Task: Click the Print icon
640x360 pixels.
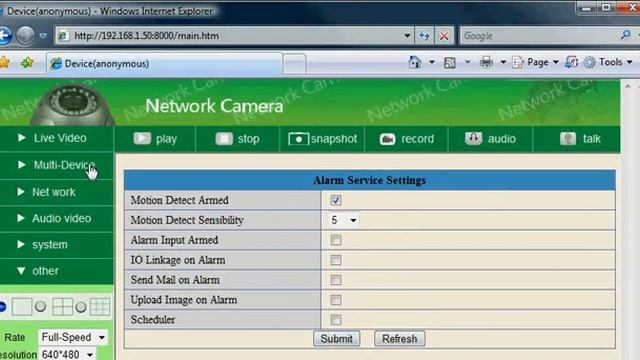Action: click(486, 62)
